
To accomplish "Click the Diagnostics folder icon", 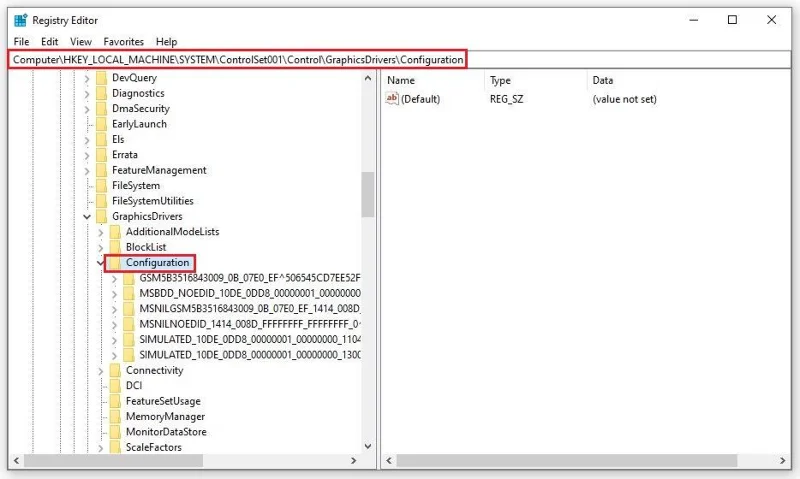I will (102, 93).
